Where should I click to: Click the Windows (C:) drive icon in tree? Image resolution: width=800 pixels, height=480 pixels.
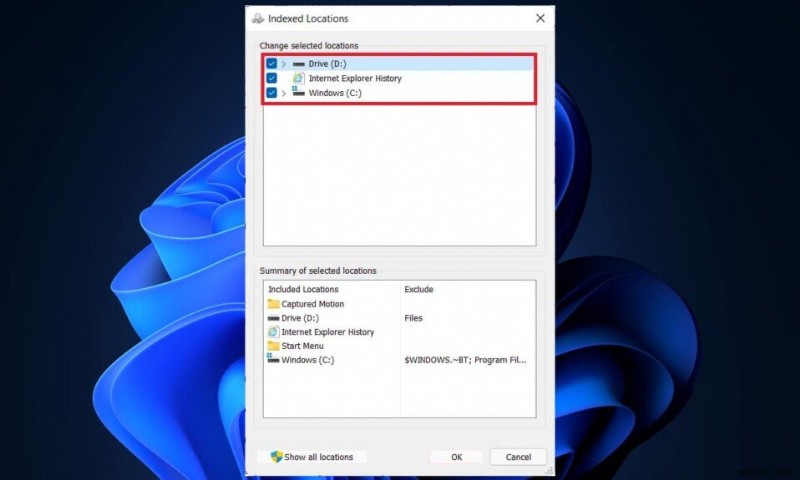click(298, 92)
